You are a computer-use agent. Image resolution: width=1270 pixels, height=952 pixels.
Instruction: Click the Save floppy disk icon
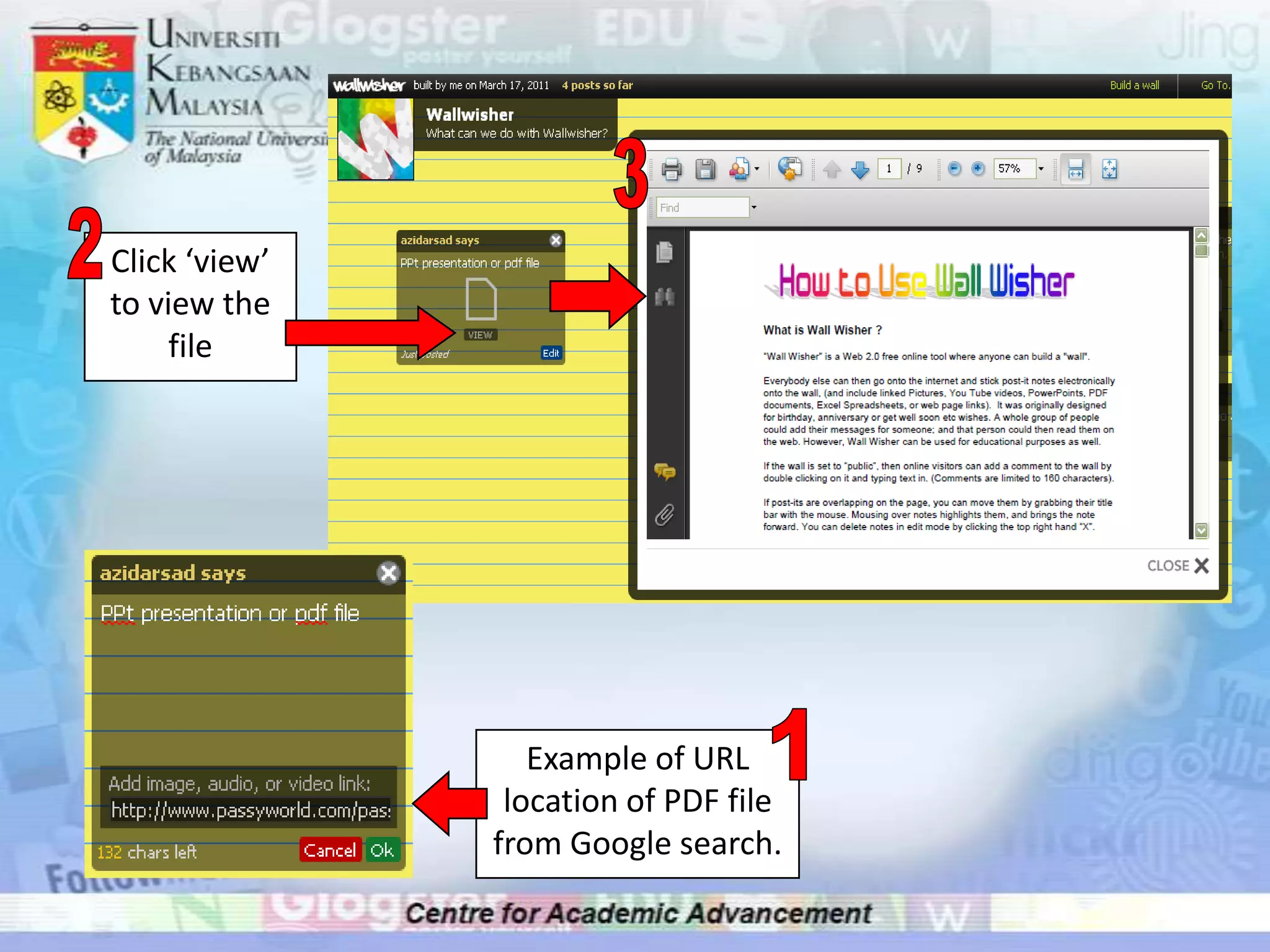point(705,169)
